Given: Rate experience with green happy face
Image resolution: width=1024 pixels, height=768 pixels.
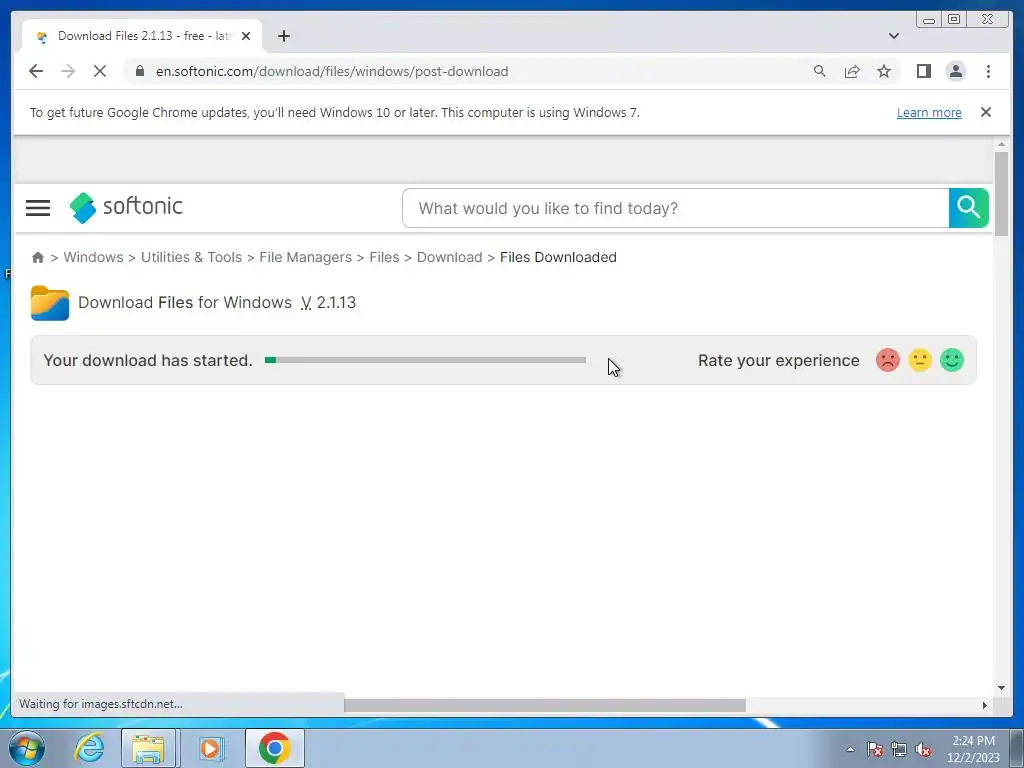Looking at the screenshot, I should tap(952, 360).
